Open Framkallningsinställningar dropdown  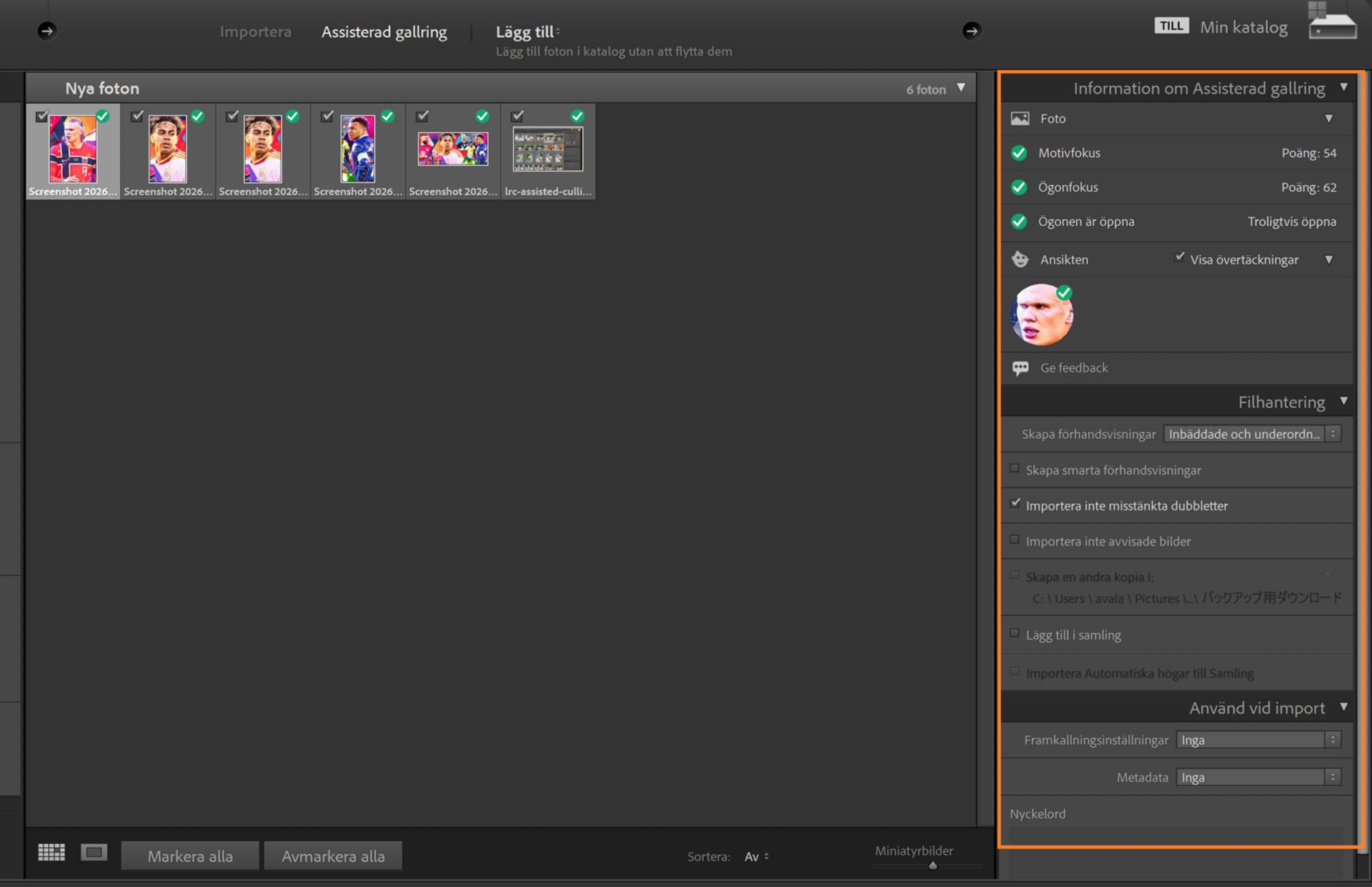[1258, 740]
